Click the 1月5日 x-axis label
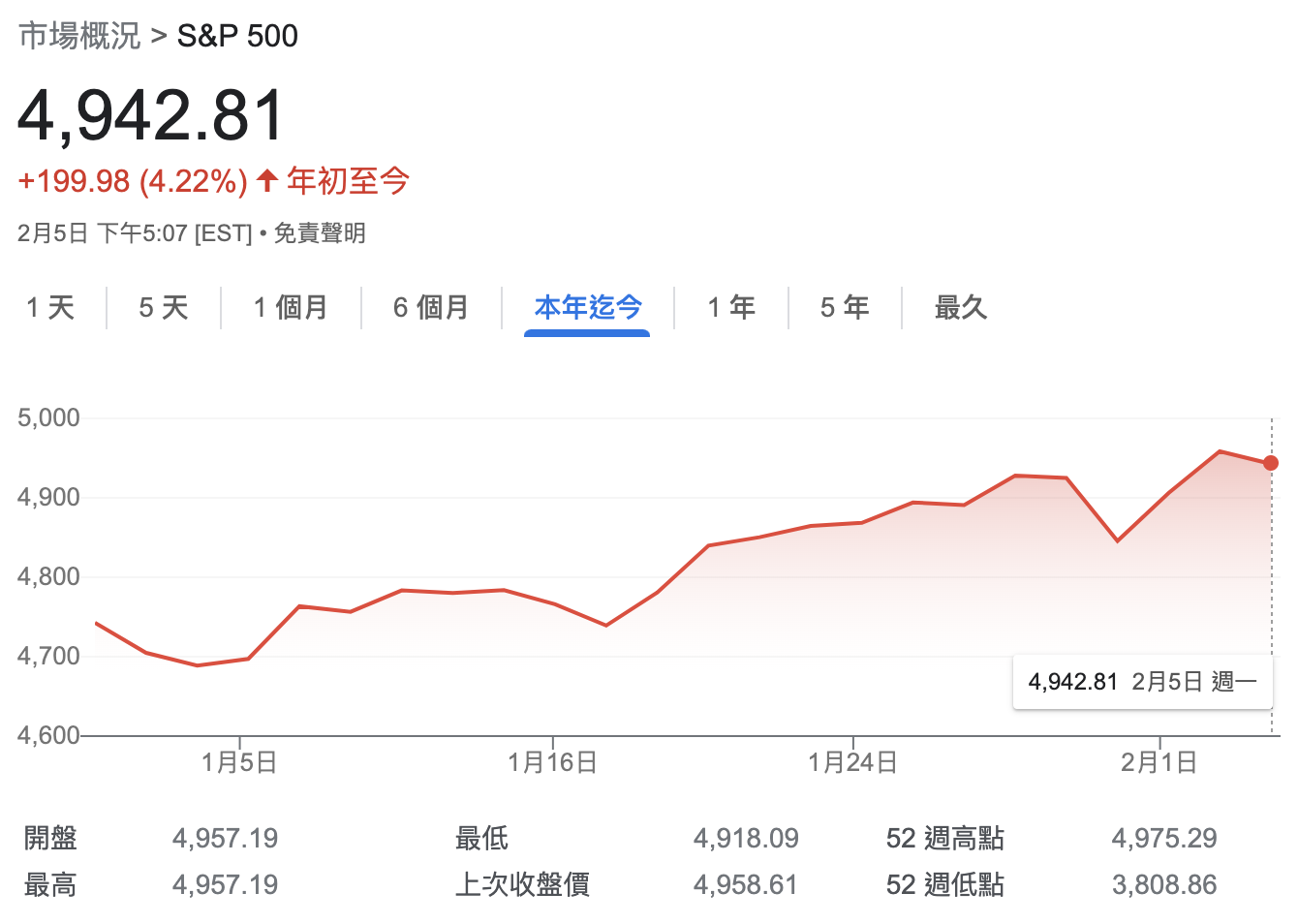 click(239, 762)
